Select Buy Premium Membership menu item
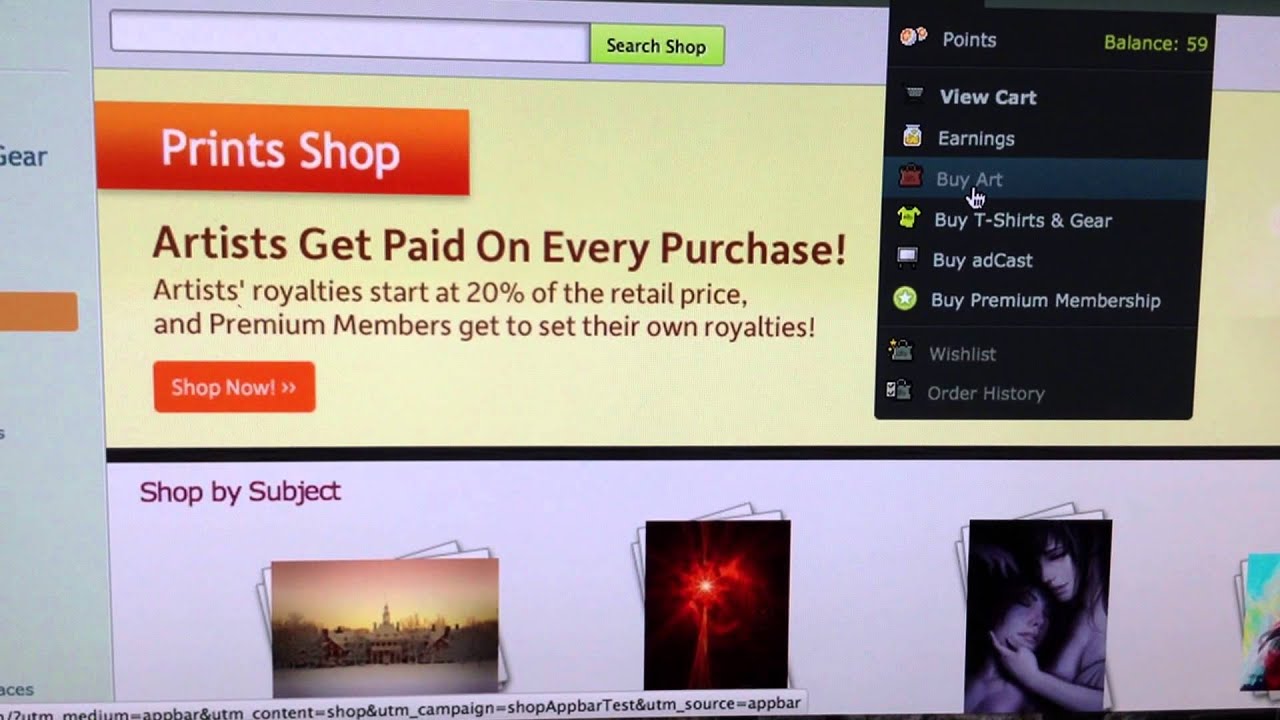The image size is (1280, 720). 1045,300
